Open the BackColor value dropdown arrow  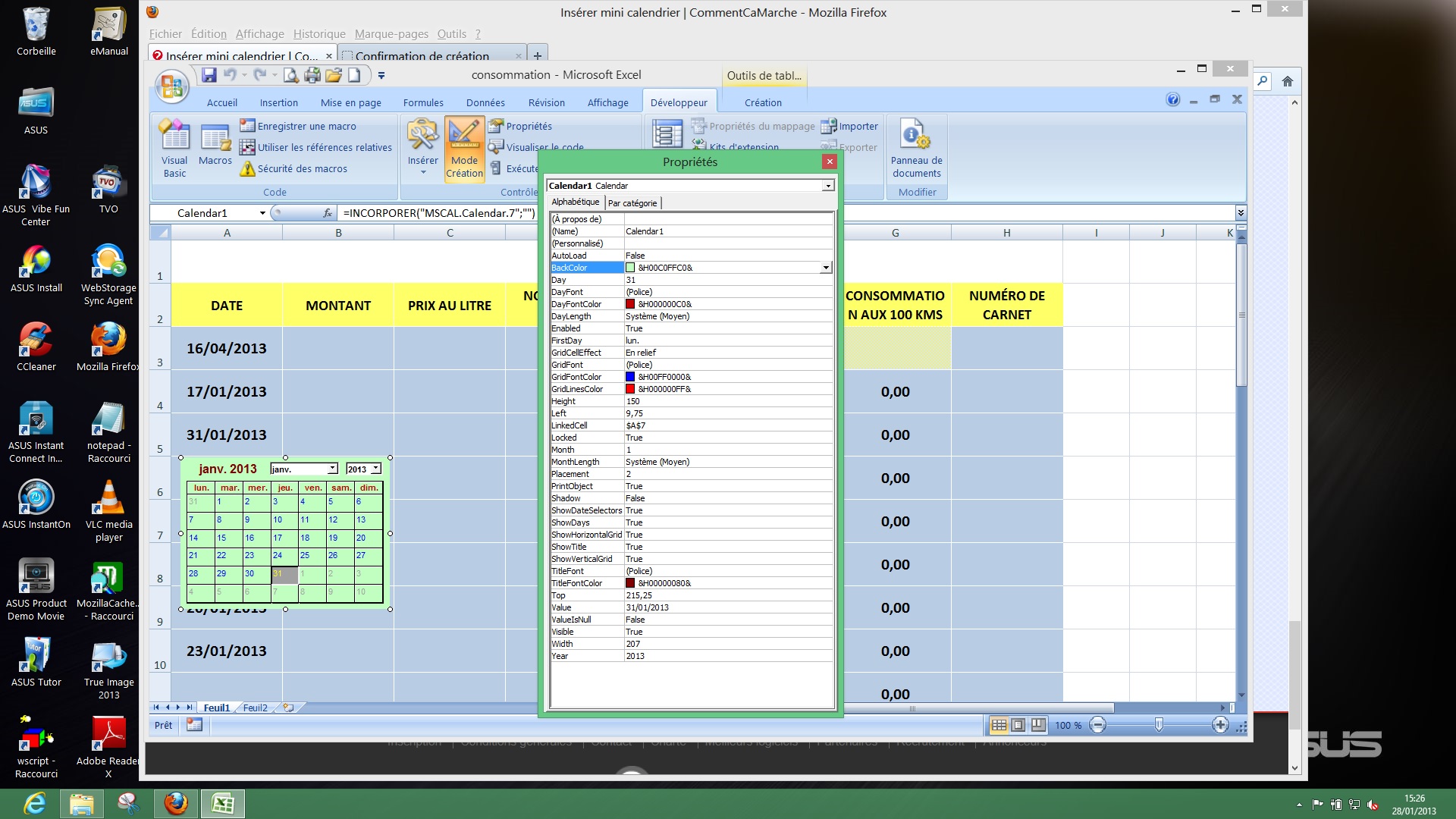point(826,268)
